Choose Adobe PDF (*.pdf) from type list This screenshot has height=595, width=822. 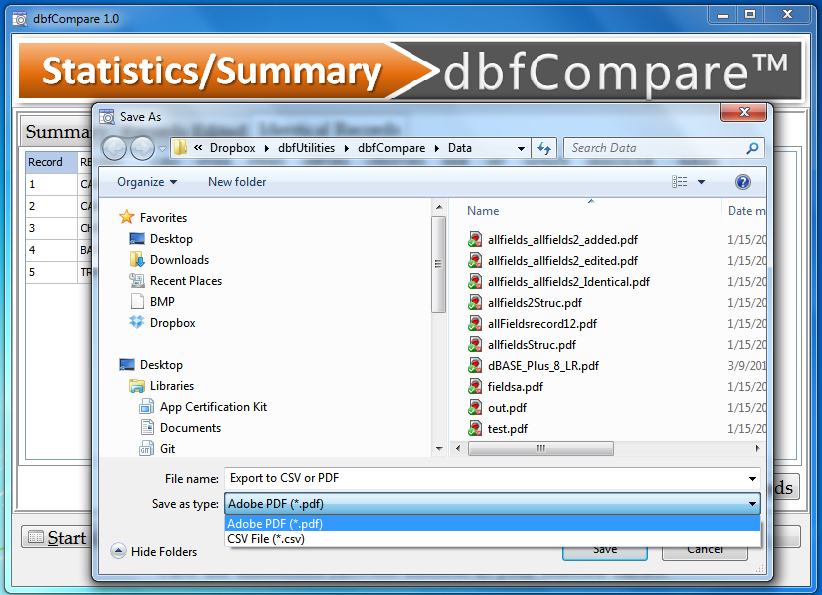(492, 524)
